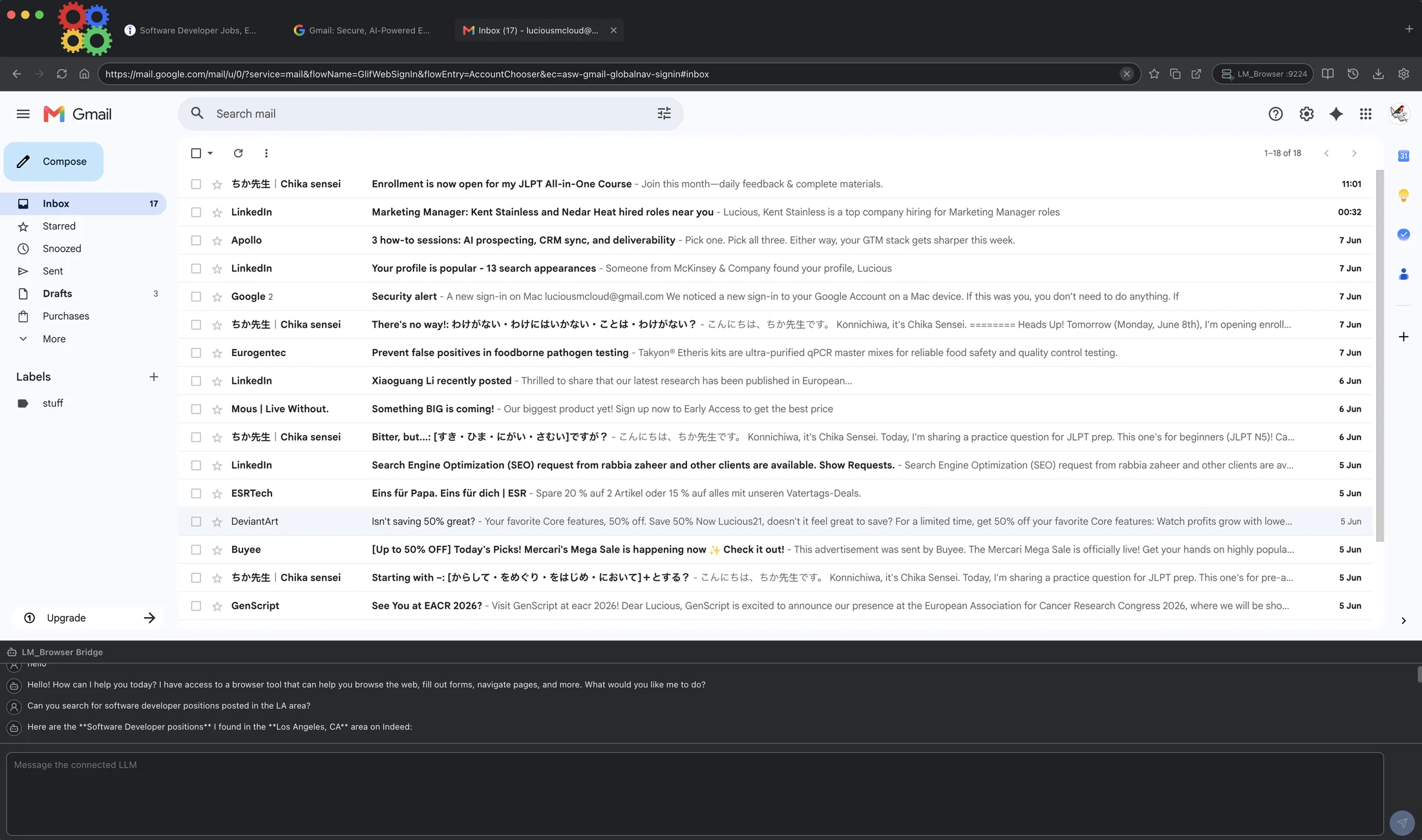Viewport: 1422px width, 840px height.
Task: Open the Purchases folder
Action: pos(84,316)
